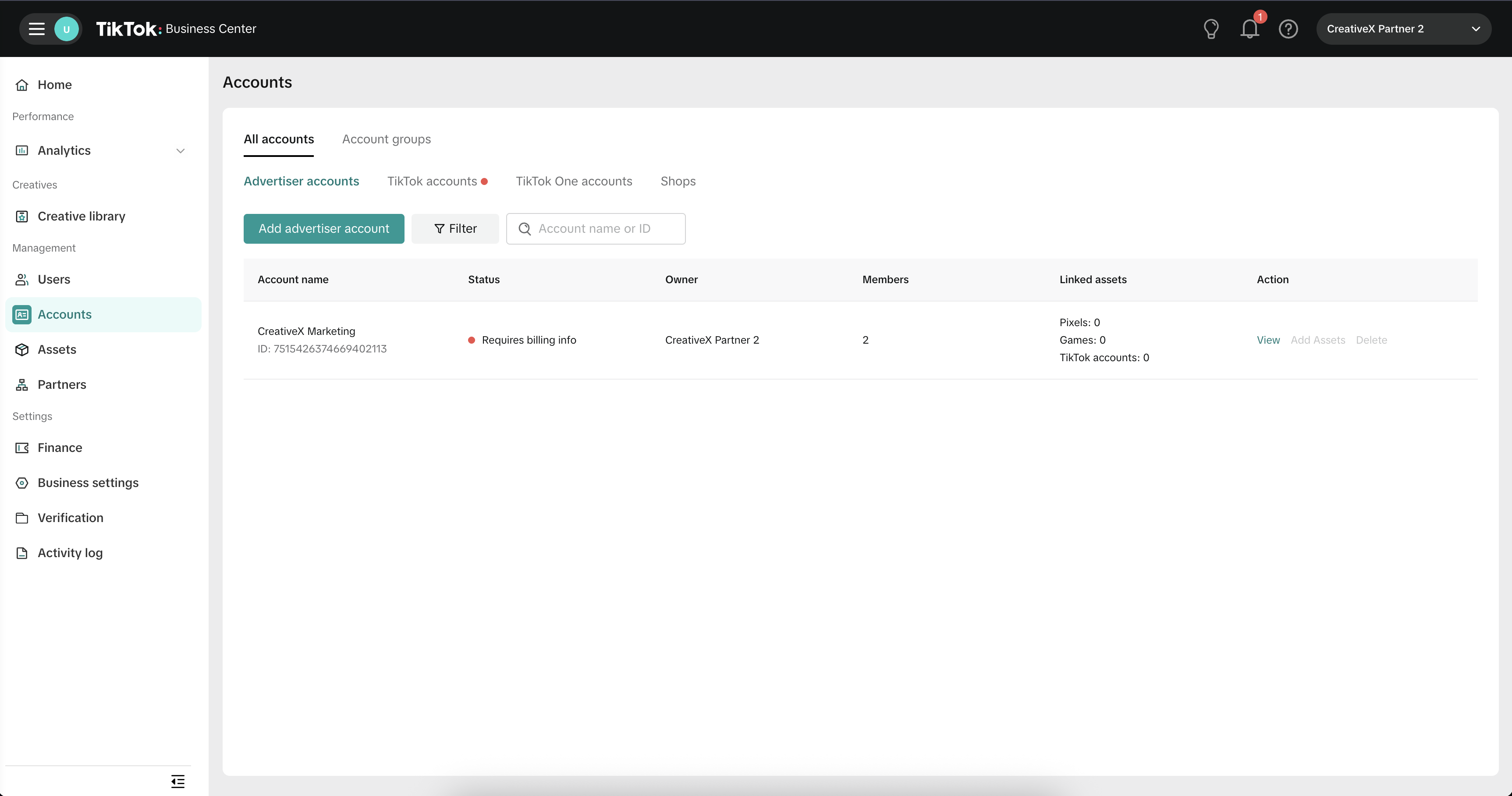This screenshot has width=1512, height=796.
Task: Switch to the All accounts tab
Action: (x=279, y=139)
